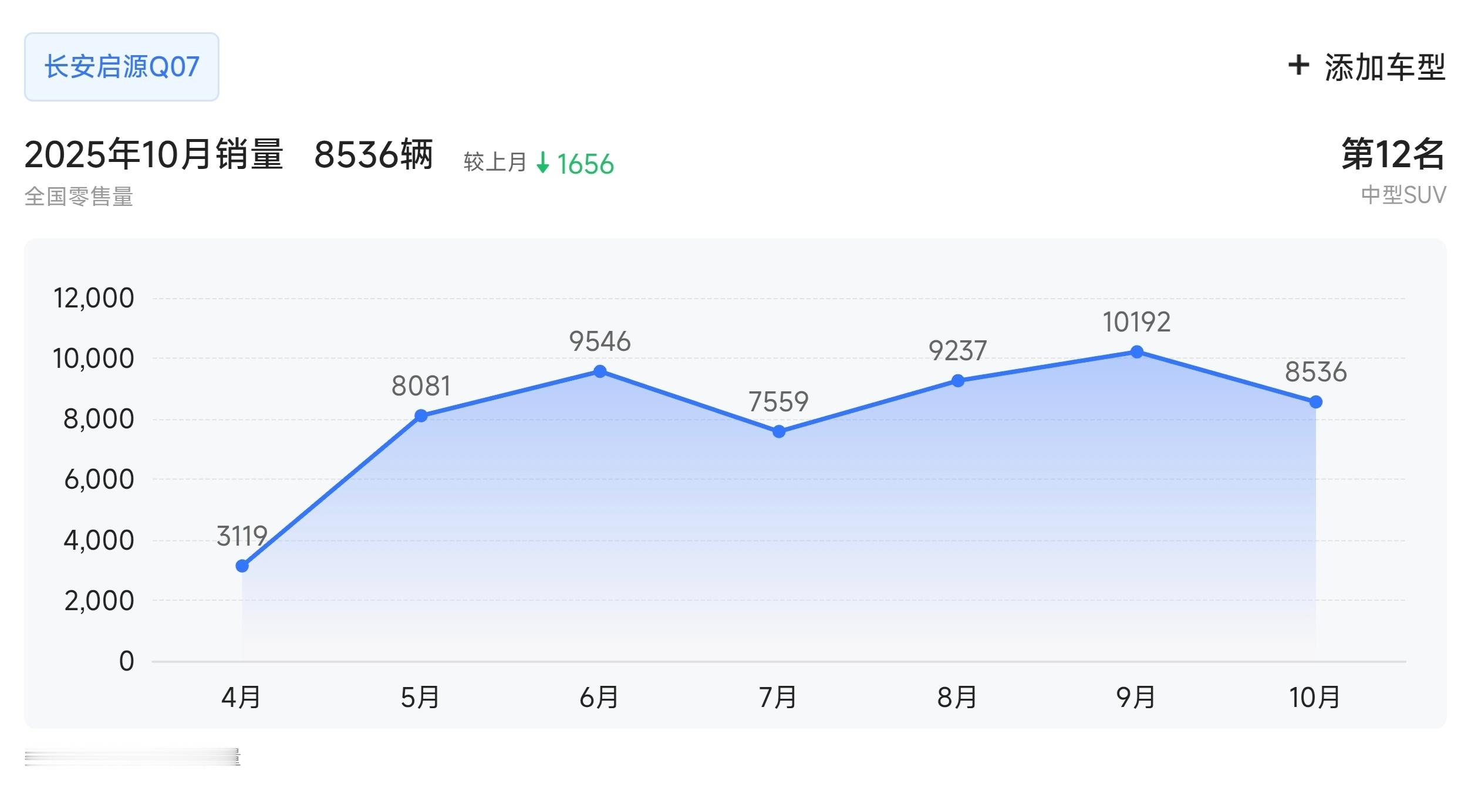The height and width of the screenshot is (812, 1471).
Task: Click the April data point 3119
Action: [242, 566]
